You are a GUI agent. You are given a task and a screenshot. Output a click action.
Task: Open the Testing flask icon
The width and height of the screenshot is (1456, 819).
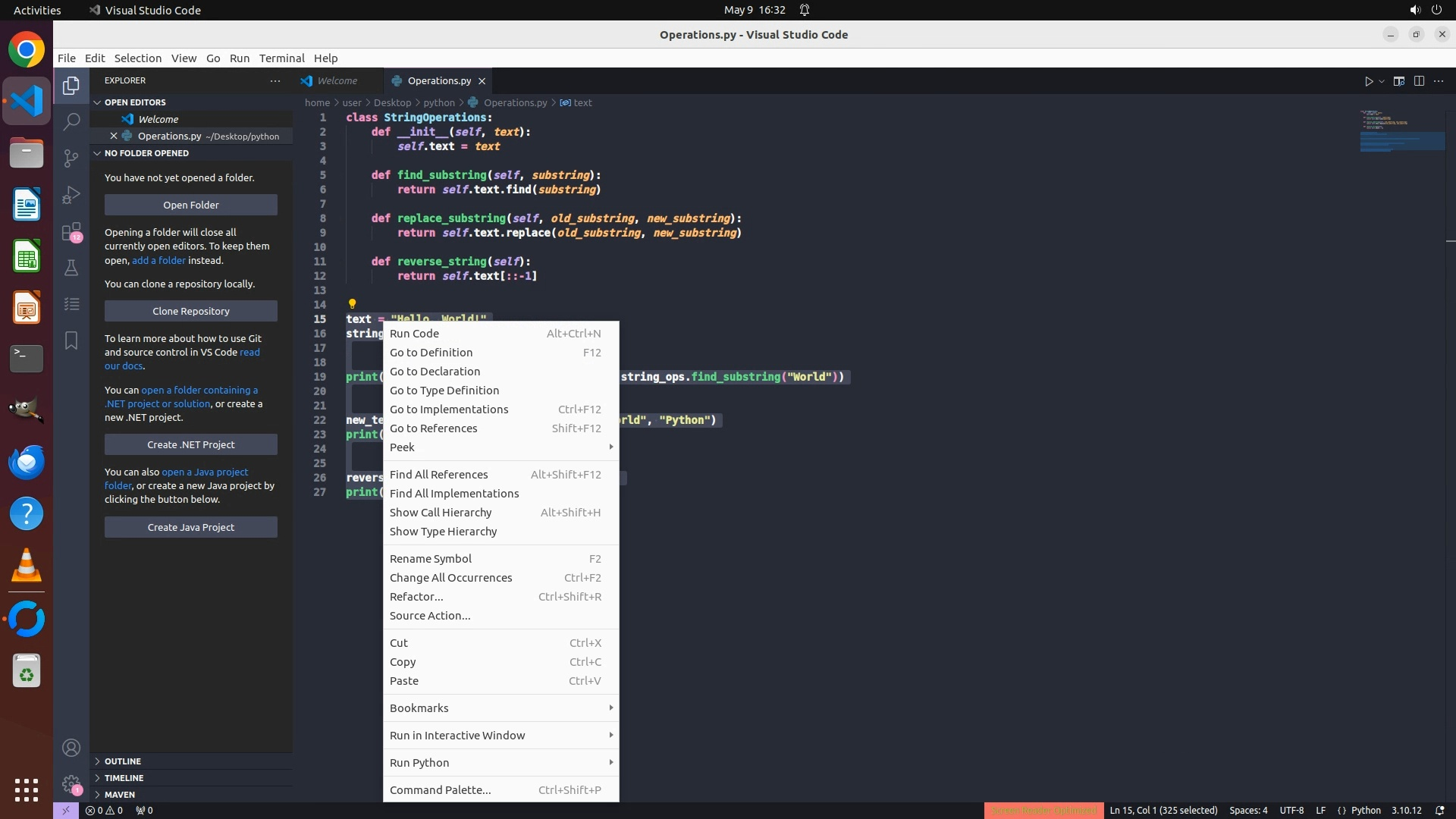[x=71, y=268]
